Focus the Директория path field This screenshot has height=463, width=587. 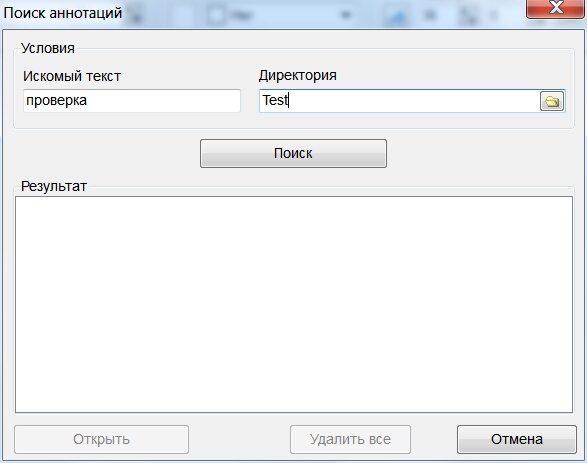(399, 101)
